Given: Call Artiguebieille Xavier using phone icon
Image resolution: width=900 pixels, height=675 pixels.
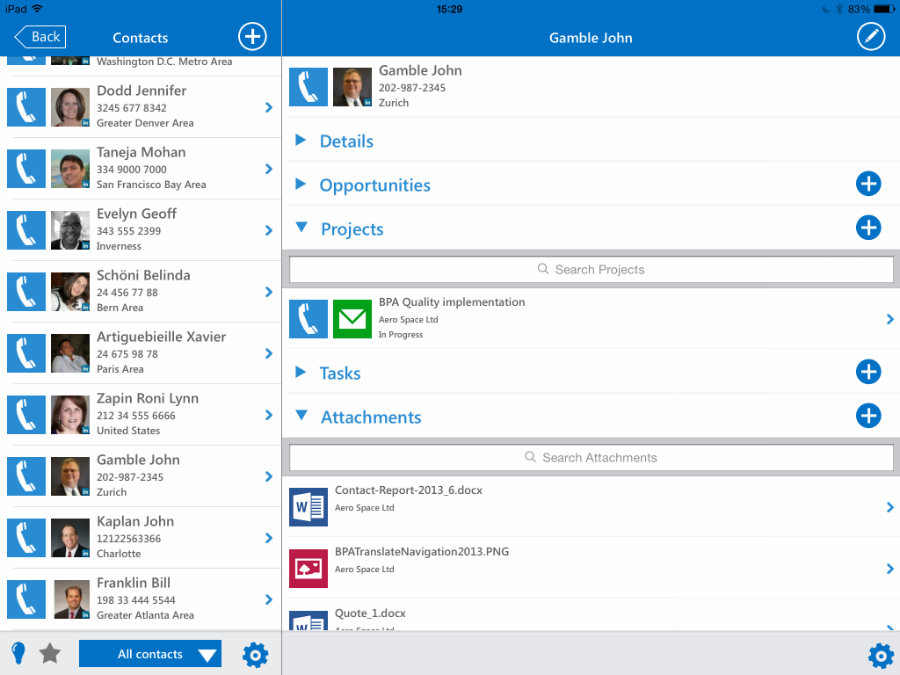Looking at the screenshot, I should click(x=26, y=353).
